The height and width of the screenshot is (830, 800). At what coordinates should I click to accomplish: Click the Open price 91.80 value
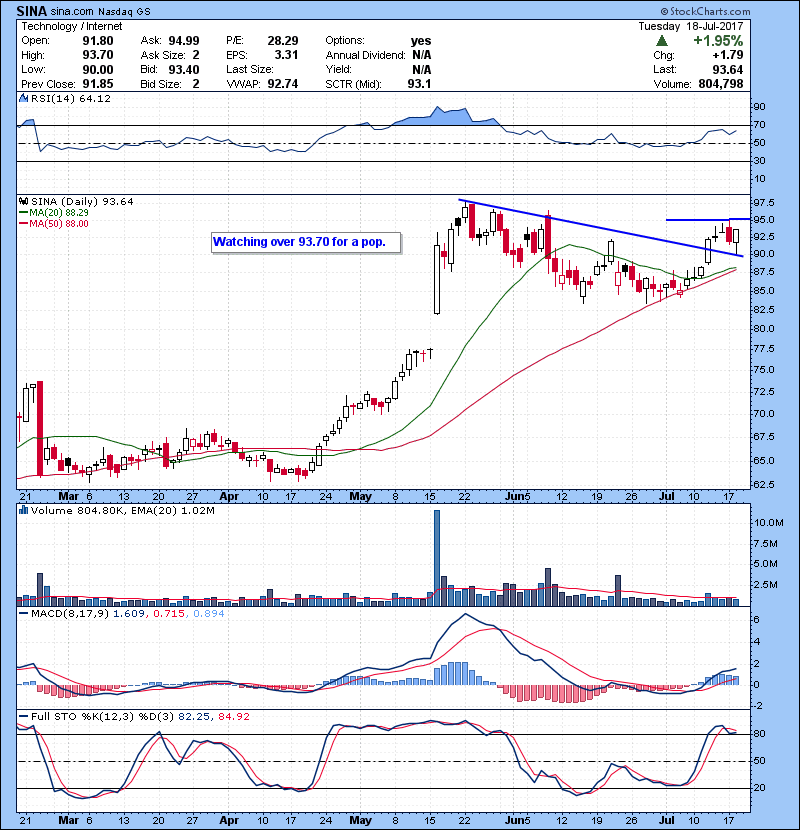[x=98, y=41]
